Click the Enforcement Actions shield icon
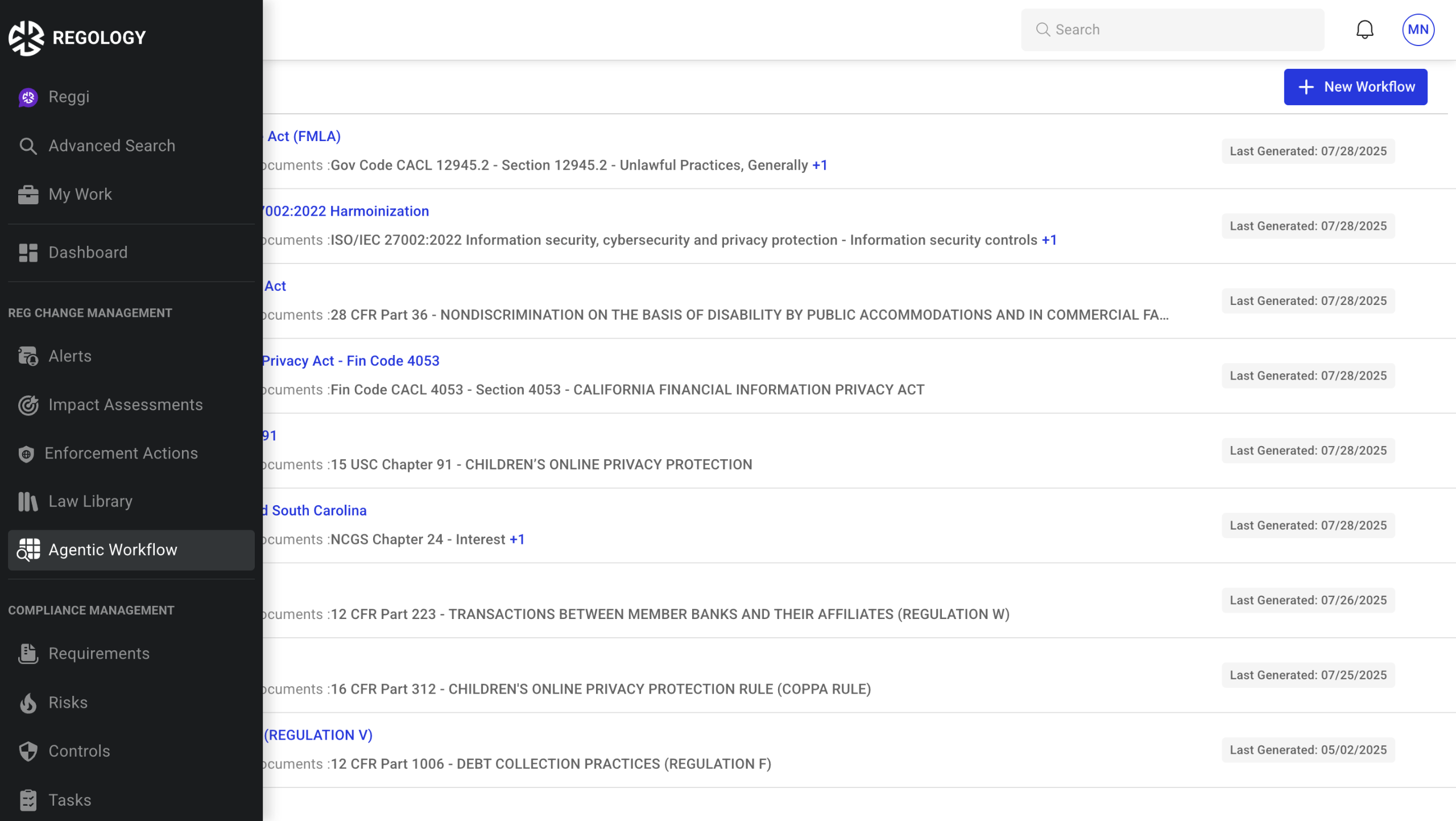Image resolution: width=1456 pixels, height=821 pixels. [26, 453]
